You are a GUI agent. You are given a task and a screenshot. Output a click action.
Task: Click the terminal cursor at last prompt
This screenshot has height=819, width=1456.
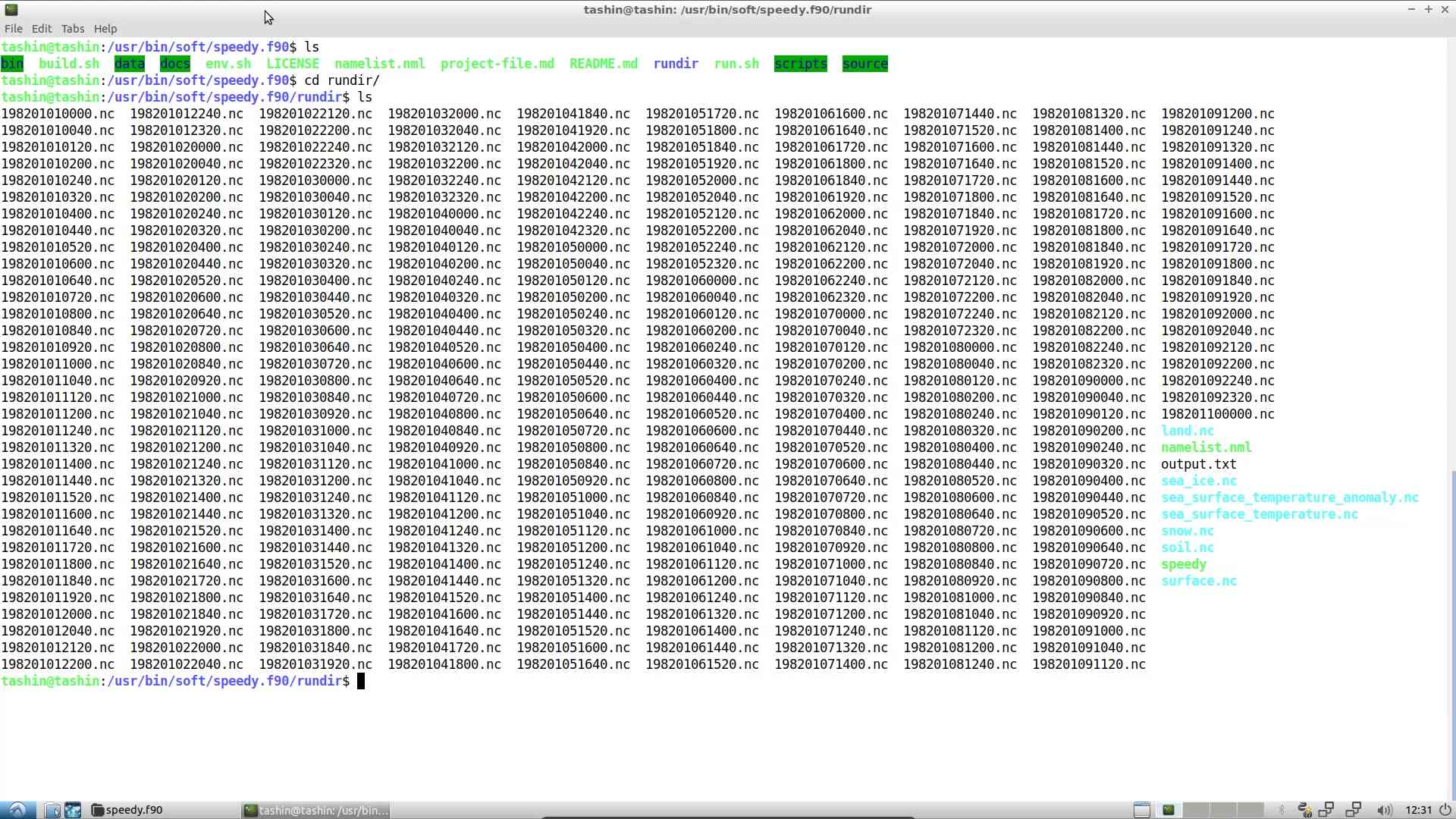[361, 681]
